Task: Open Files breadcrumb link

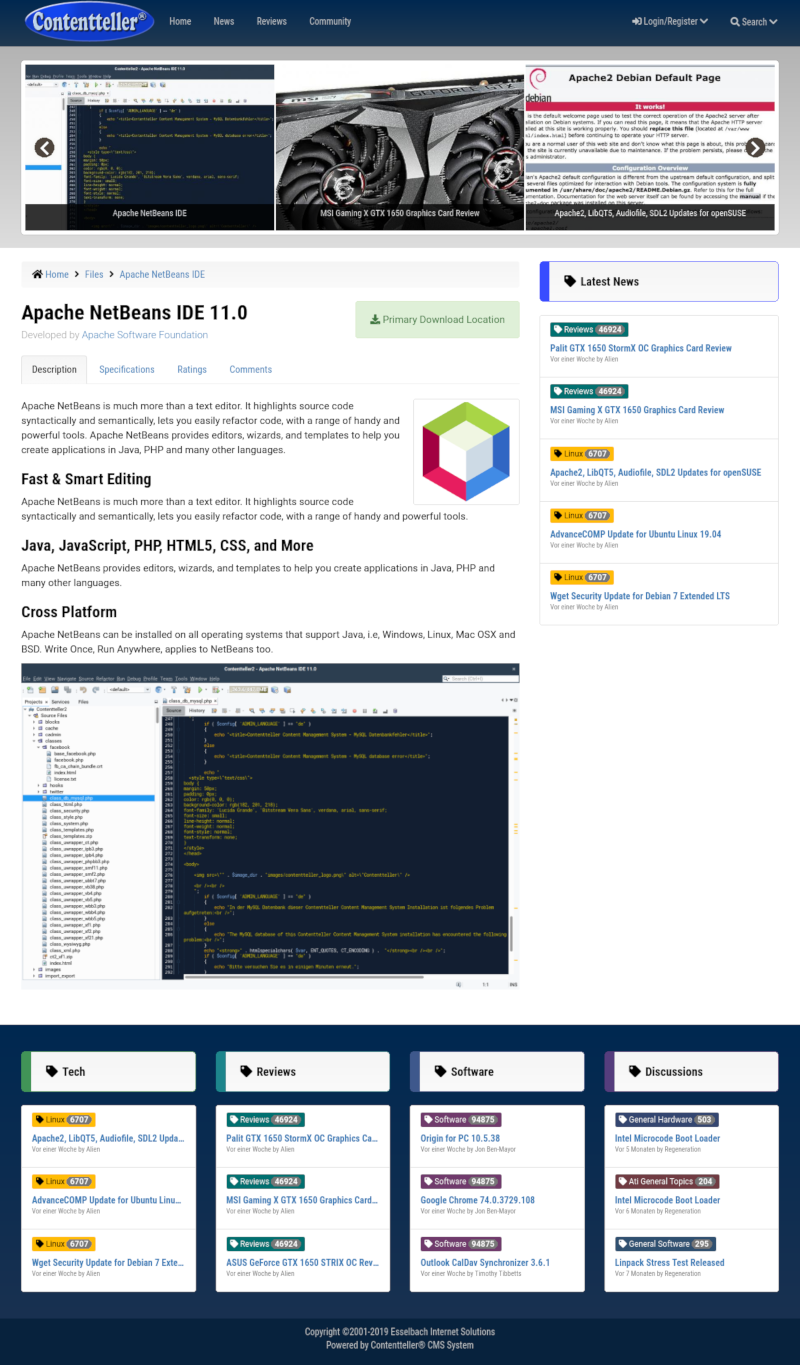Action: coord(94,274)
